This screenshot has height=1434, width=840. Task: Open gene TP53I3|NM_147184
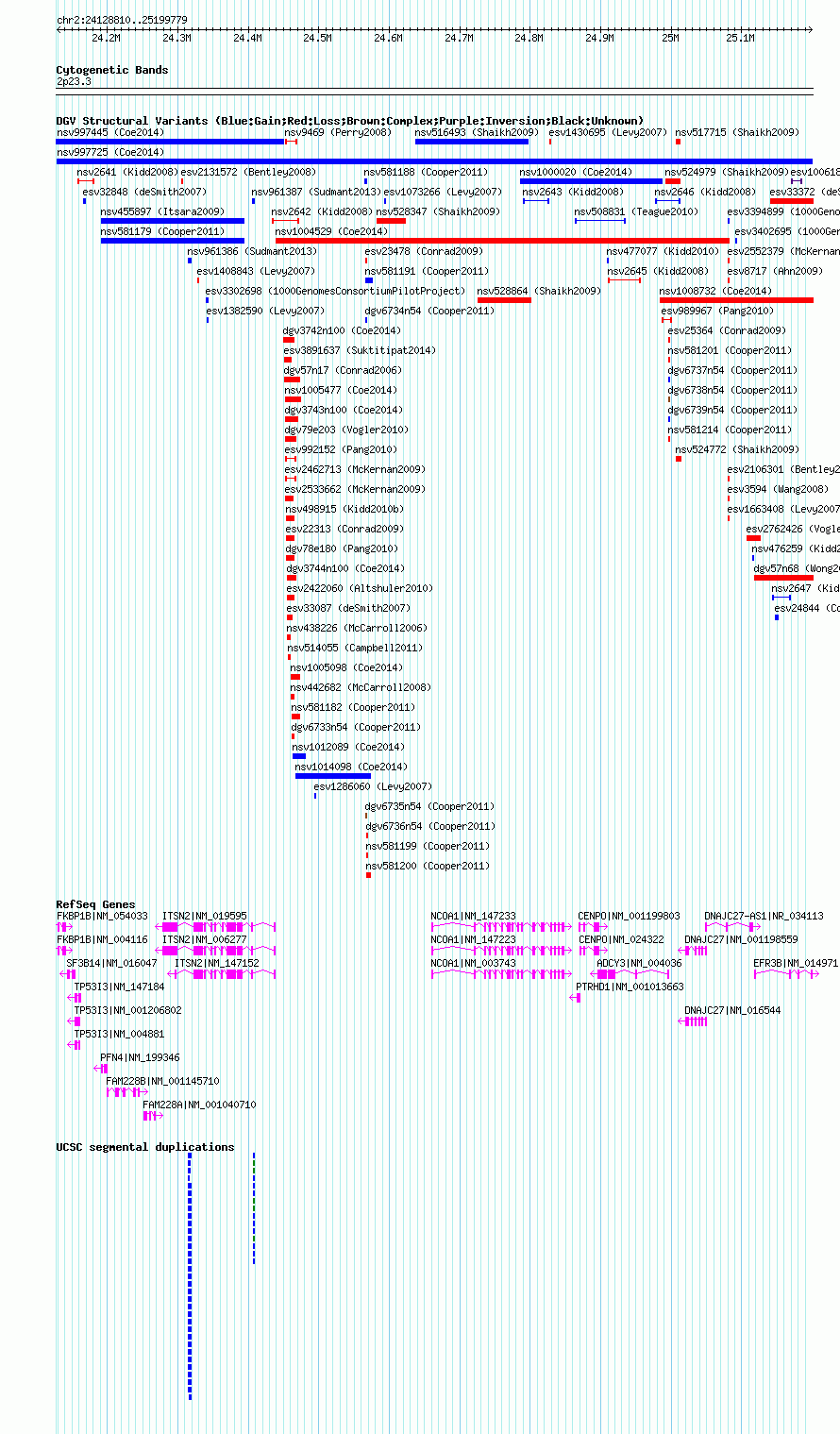[x=119, y=987]
